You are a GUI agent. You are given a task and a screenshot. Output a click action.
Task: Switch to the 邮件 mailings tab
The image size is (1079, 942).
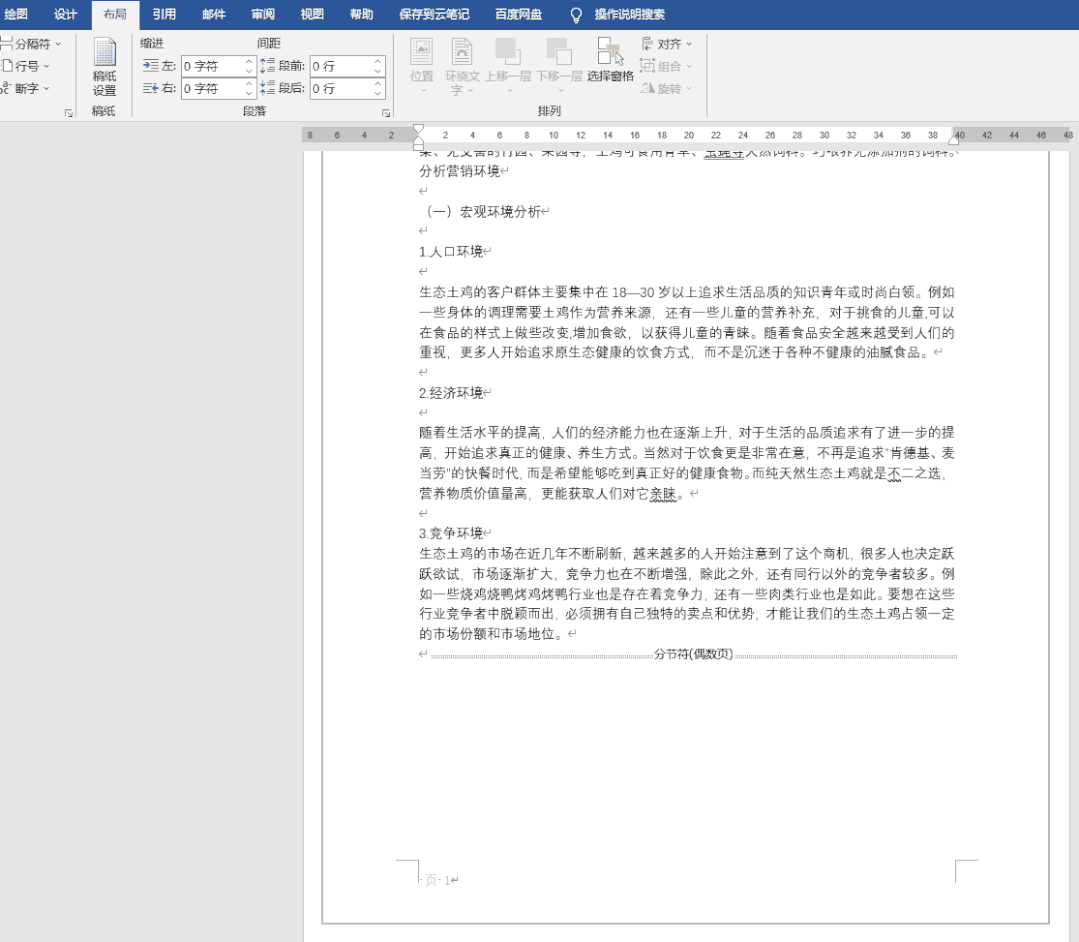click(213, 14)
